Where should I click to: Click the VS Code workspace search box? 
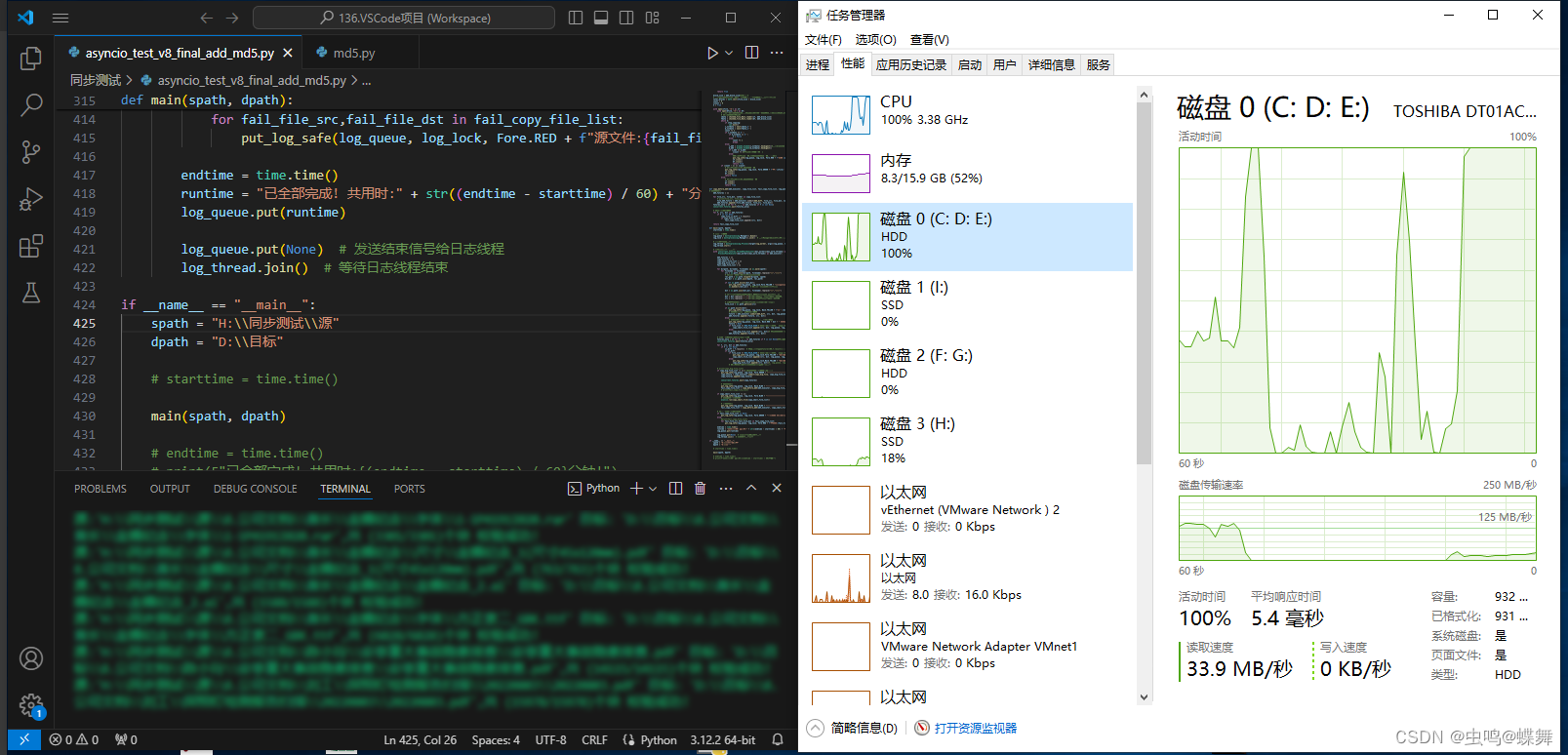(x=404, y=18)
